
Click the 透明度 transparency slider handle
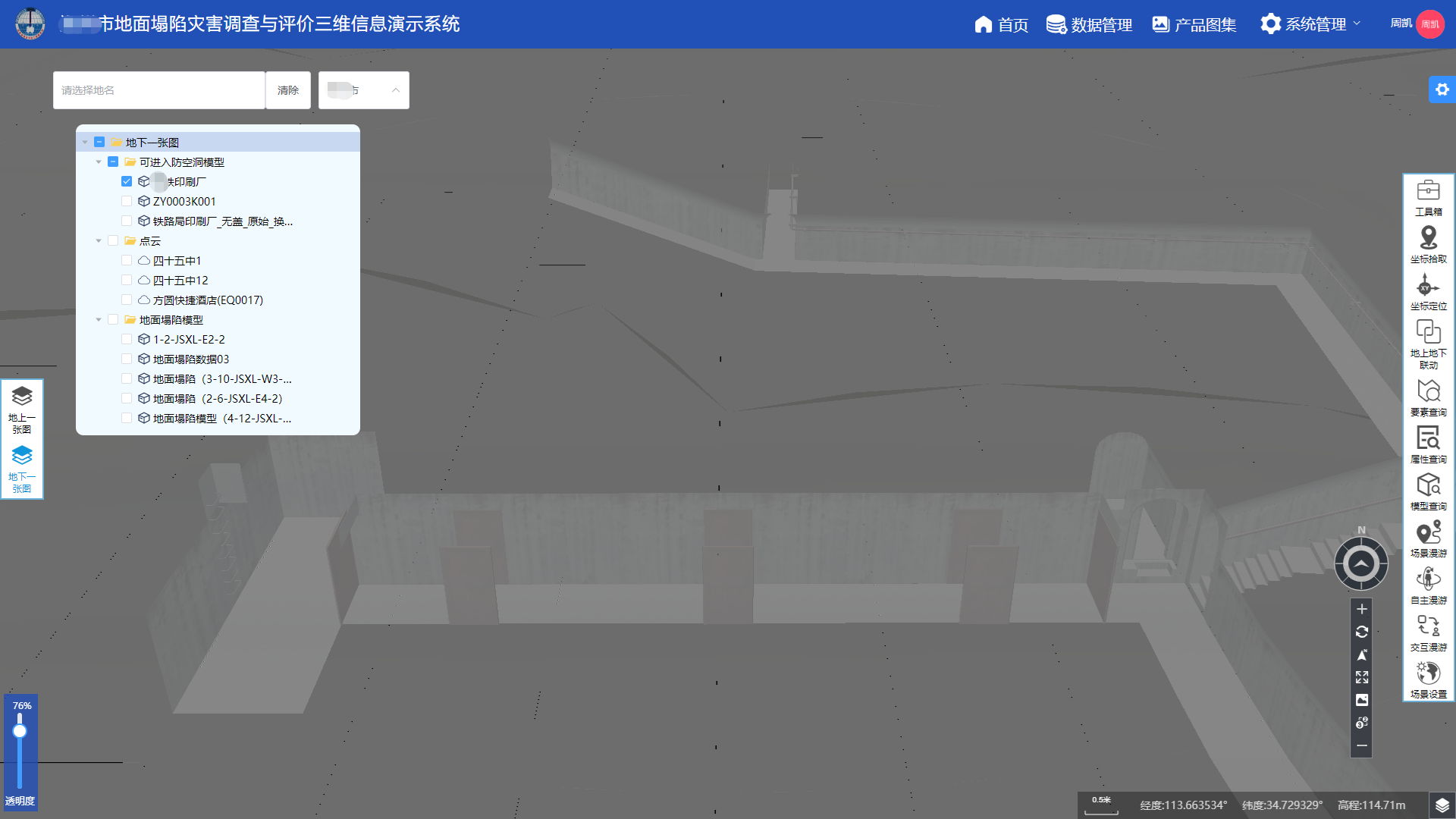[x=20, y=731]
